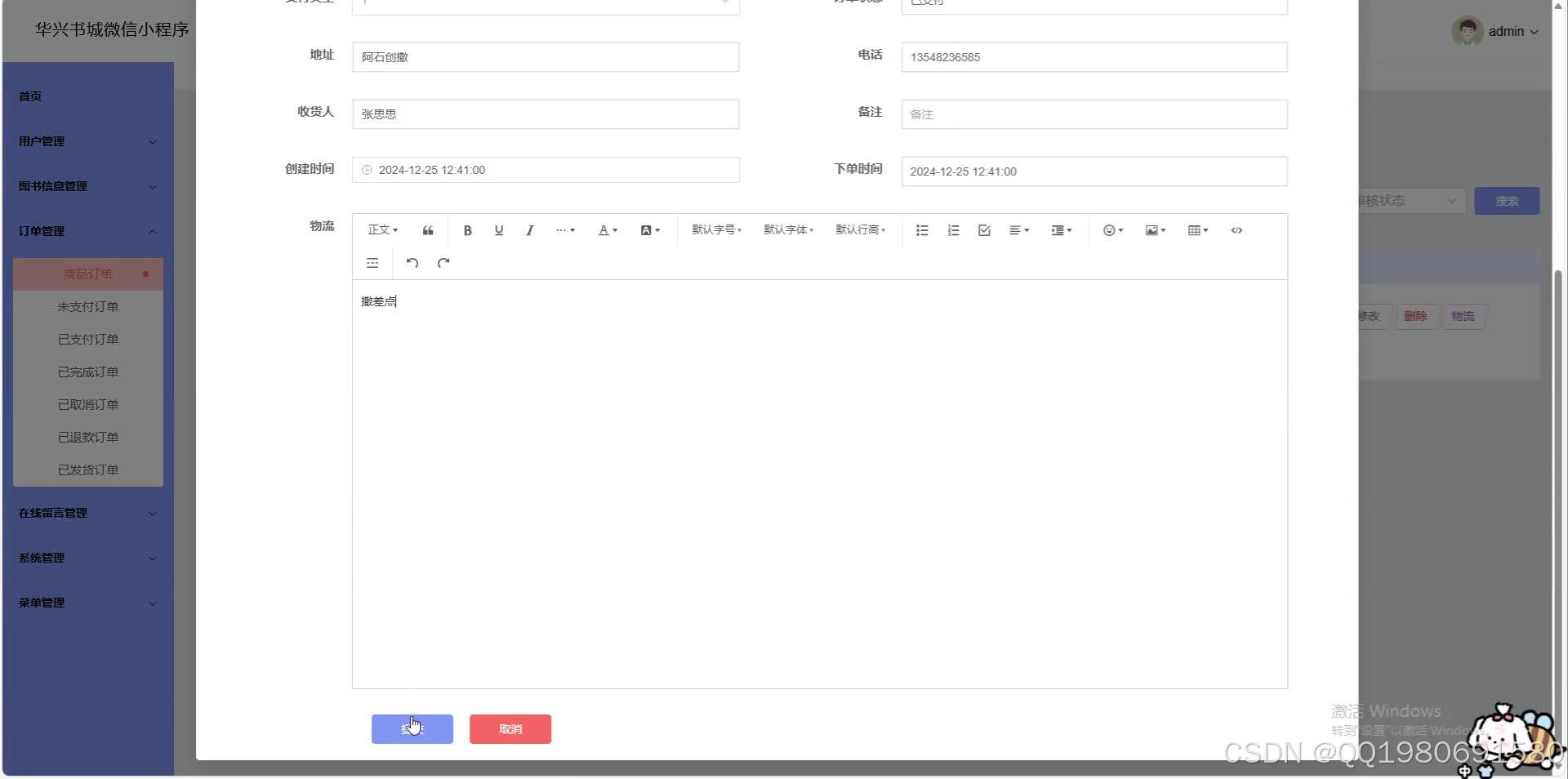
Task: Open the more text styles menu
Action: coord(565,230)
